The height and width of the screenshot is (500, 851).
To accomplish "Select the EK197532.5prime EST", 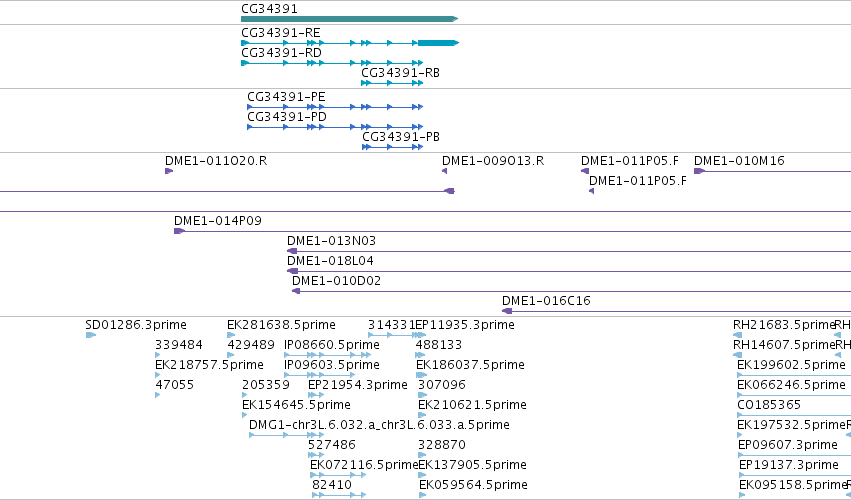I will [x=740, y=435].
